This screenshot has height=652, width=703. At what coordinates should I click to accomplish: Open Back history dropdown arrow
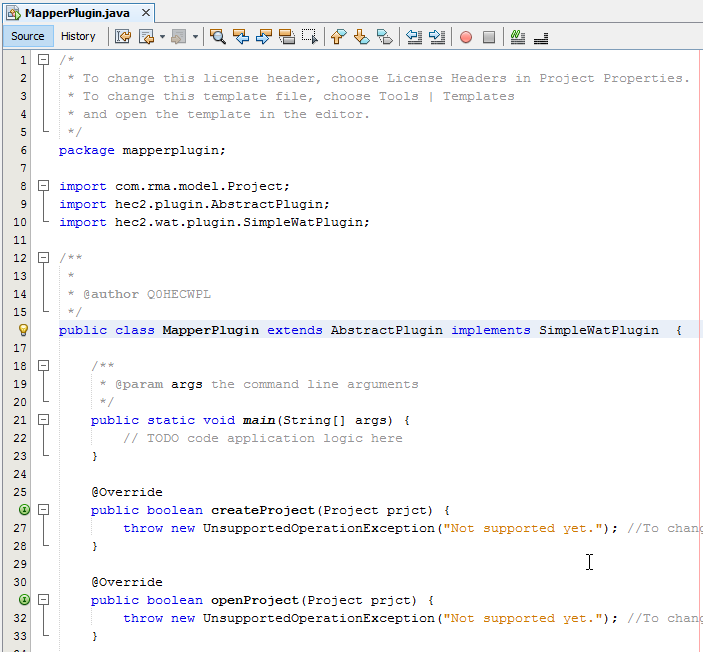(162, 37)
